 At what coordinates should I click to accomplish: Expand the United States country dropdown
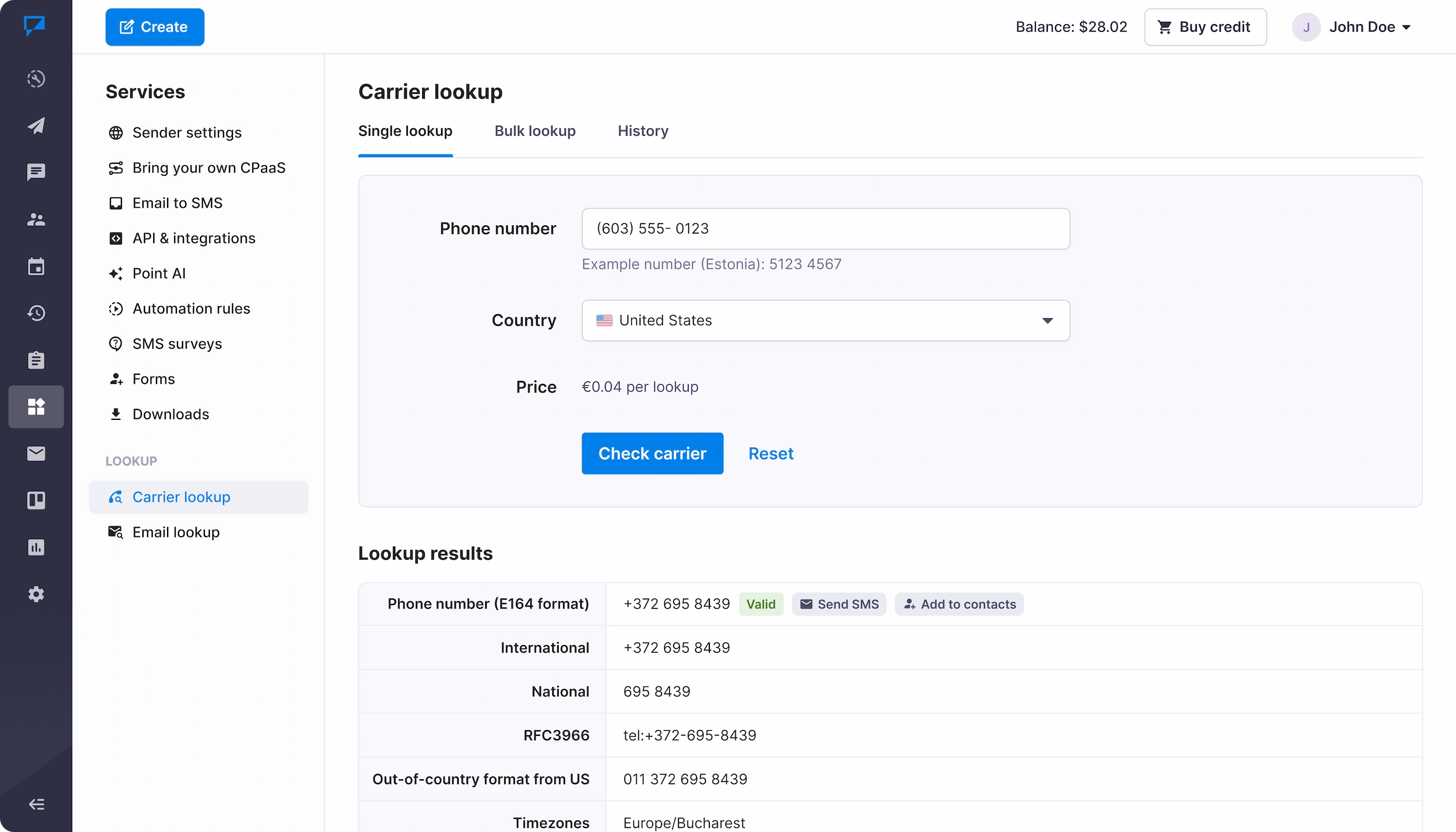825,320
